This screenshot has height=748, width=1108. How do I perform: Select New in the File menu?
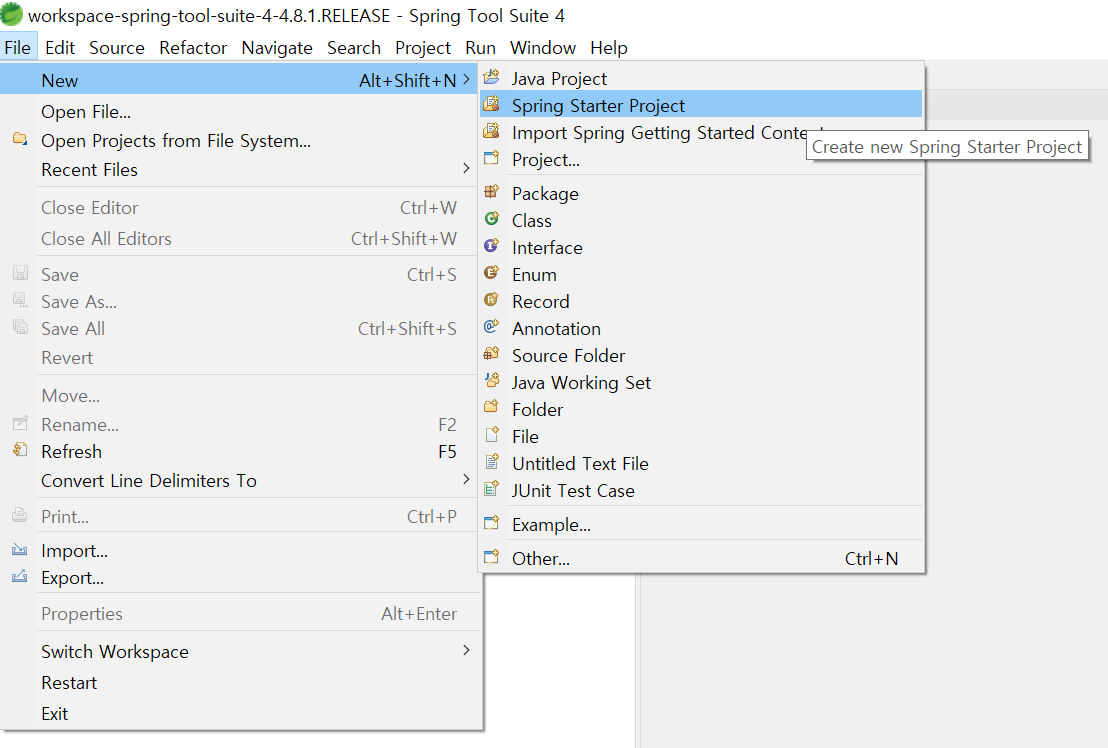pos(240,80)
